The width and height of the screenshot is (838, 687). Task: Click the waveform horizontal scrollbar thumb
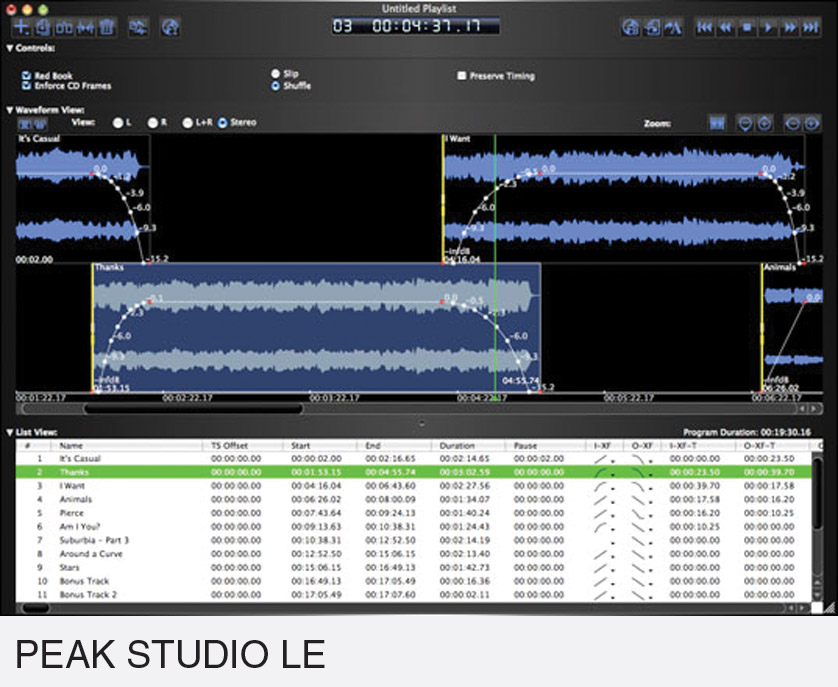[193, 409]
